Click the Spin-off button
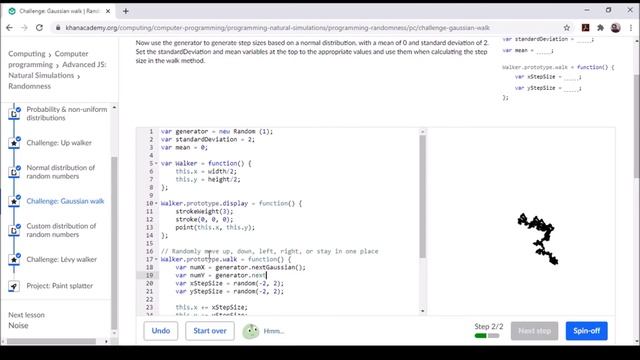The image size is (640, 360). (x=587, y=331)
